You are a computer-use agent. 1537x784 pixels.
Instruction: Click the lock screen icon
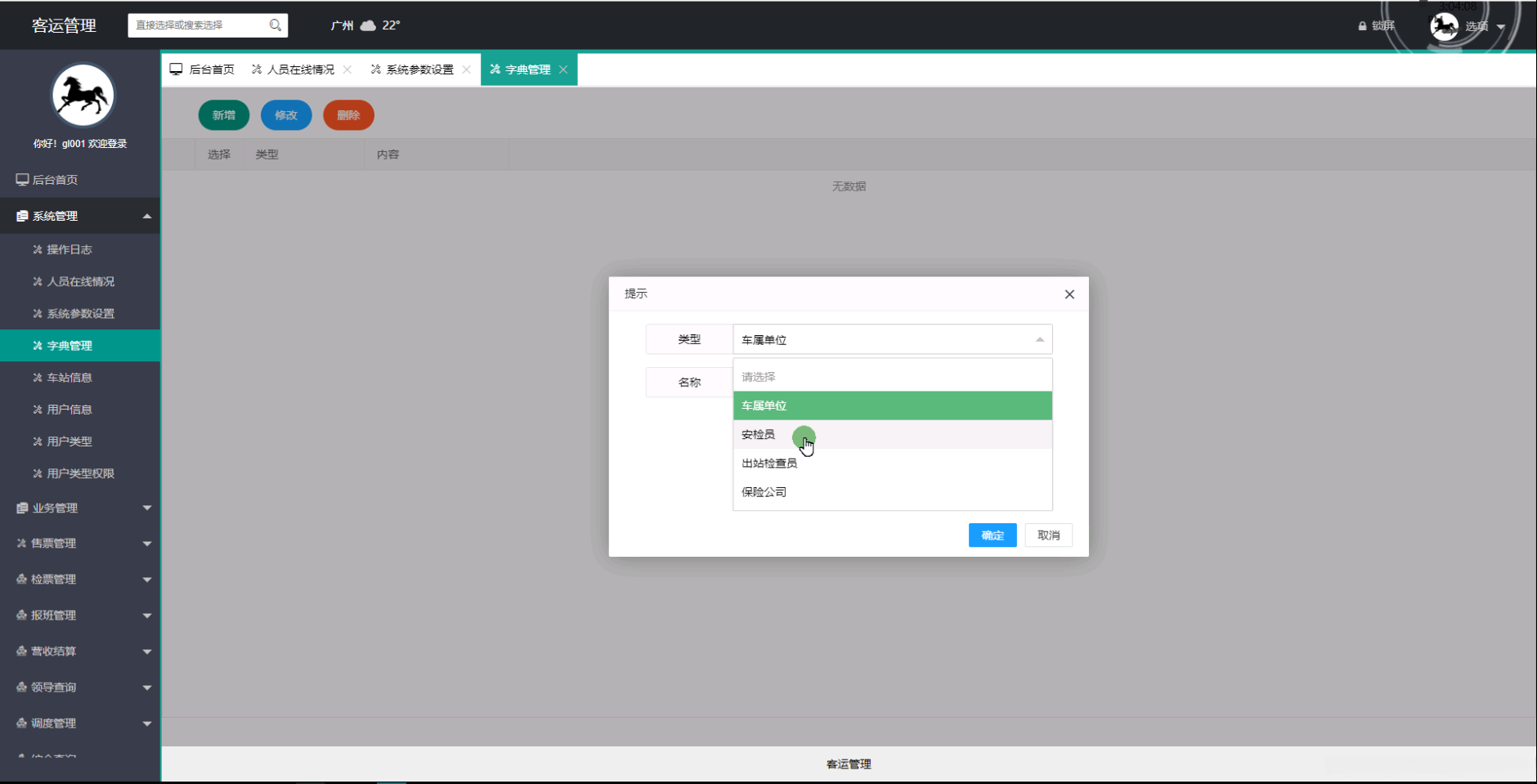coord(1362,26)
